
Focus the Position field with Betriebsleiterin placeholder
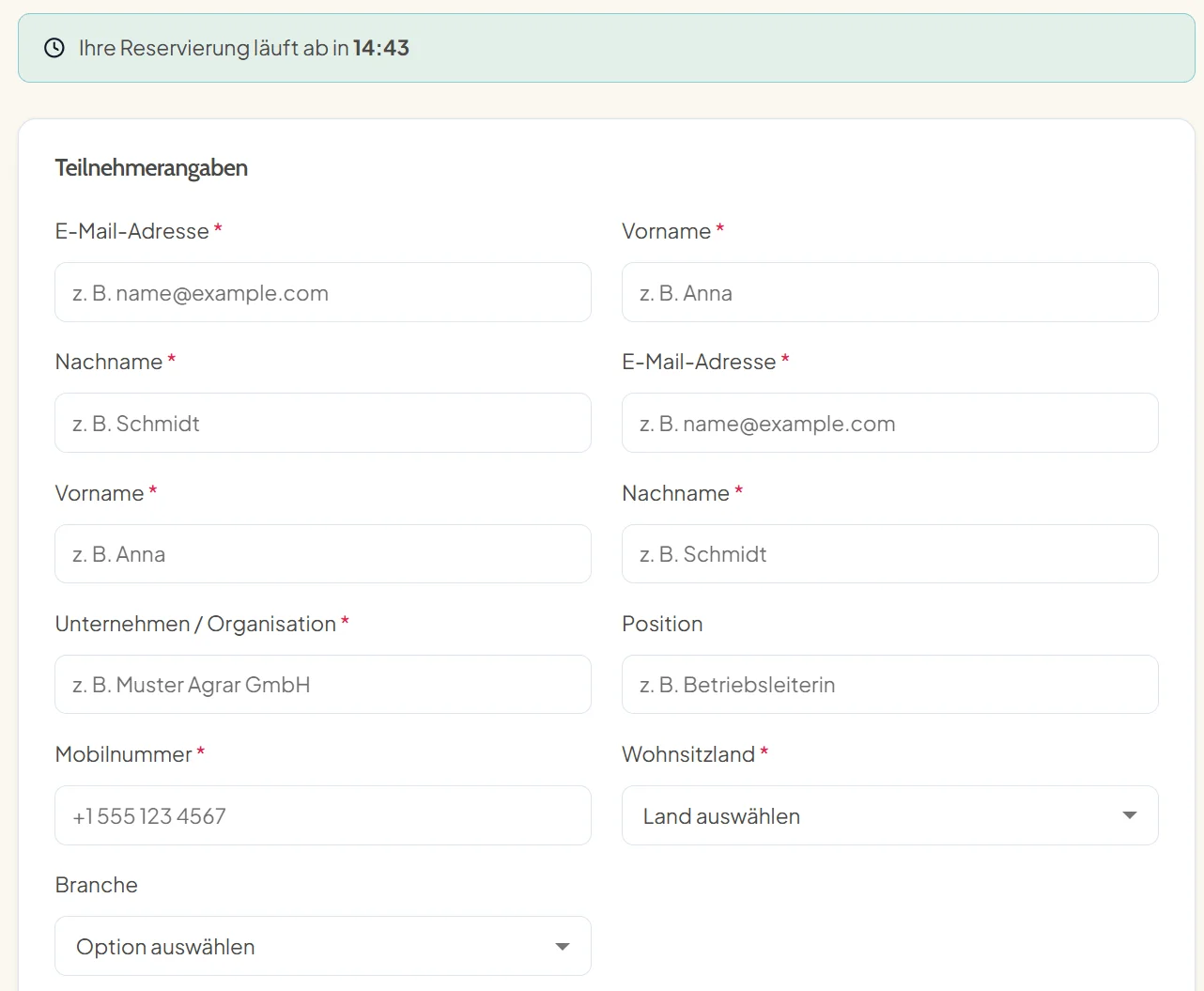(x=890, y=685)
